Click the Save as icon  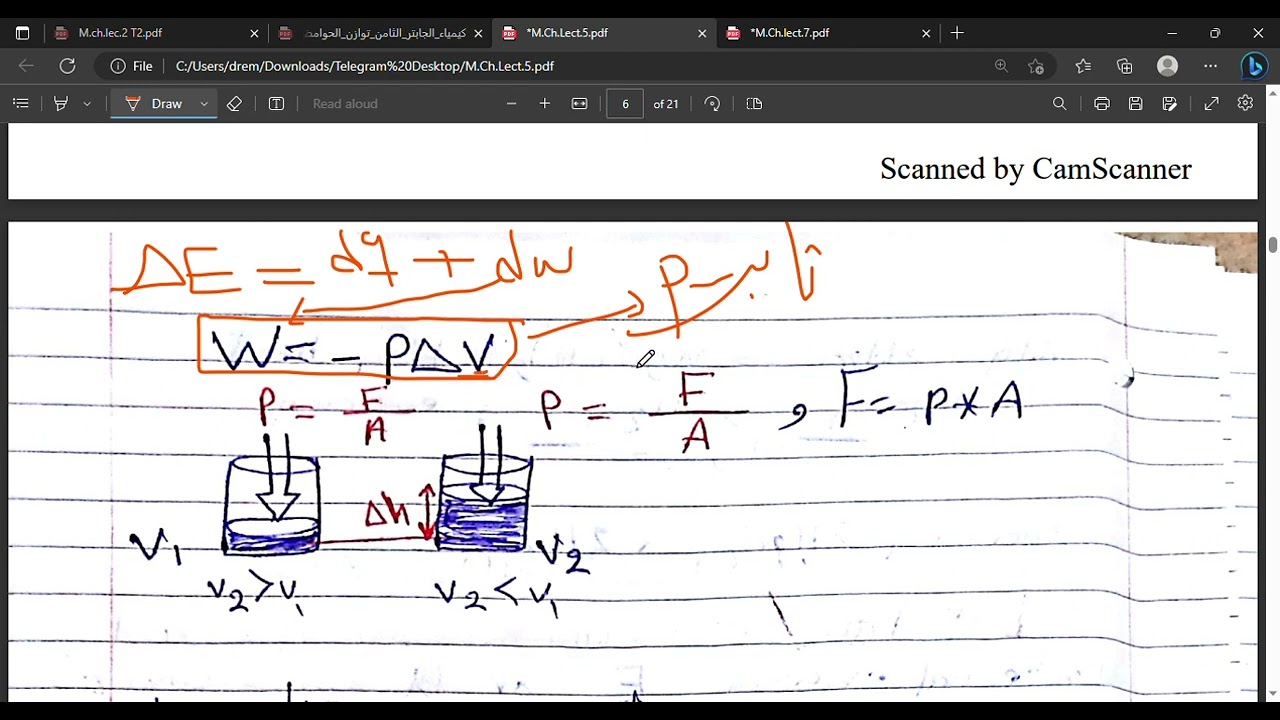tap(1169, 103)
